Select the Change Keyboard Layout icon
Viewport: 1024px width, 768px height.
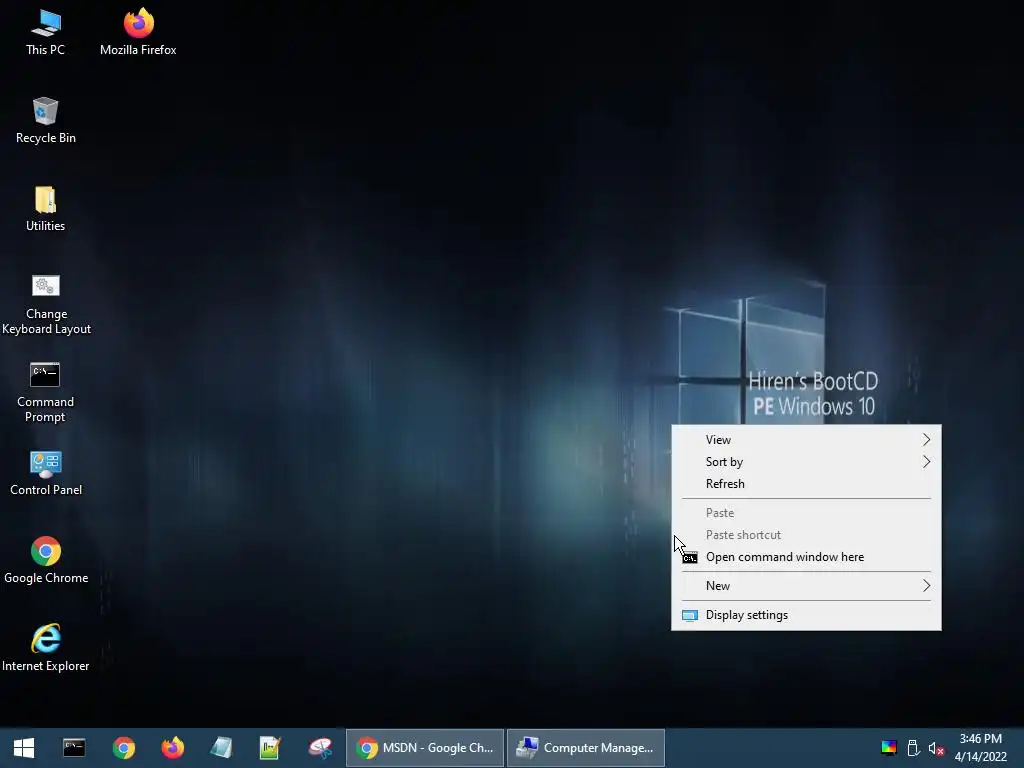point(46,304)
